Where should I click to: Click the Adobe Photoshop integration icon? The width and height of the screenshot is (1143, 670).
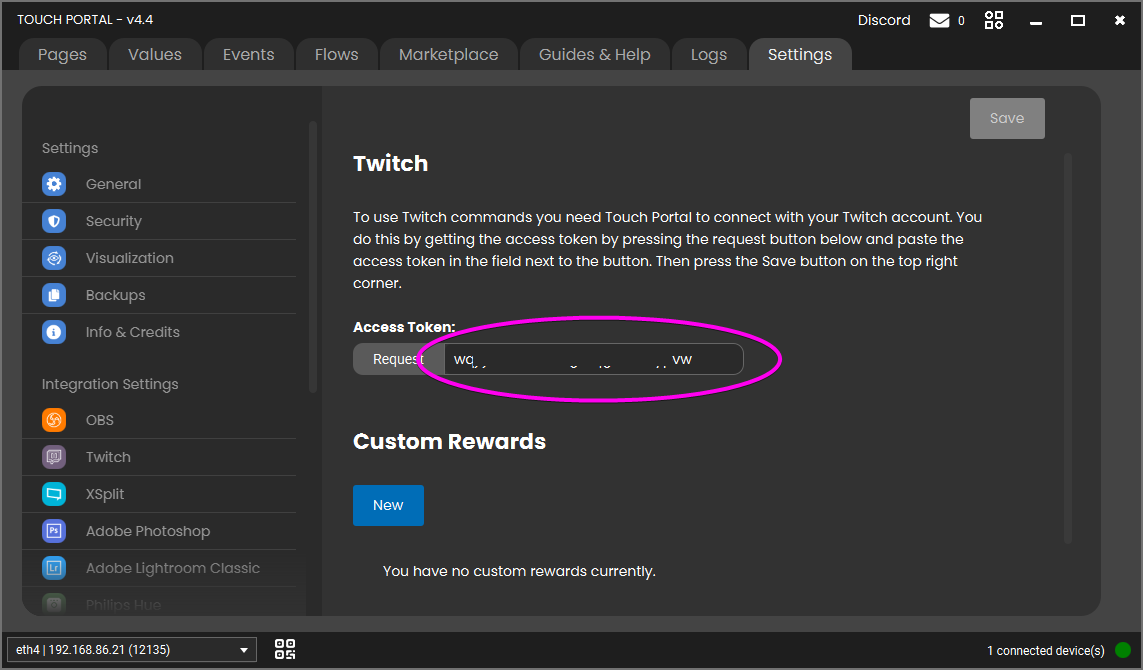click(54, 531)
